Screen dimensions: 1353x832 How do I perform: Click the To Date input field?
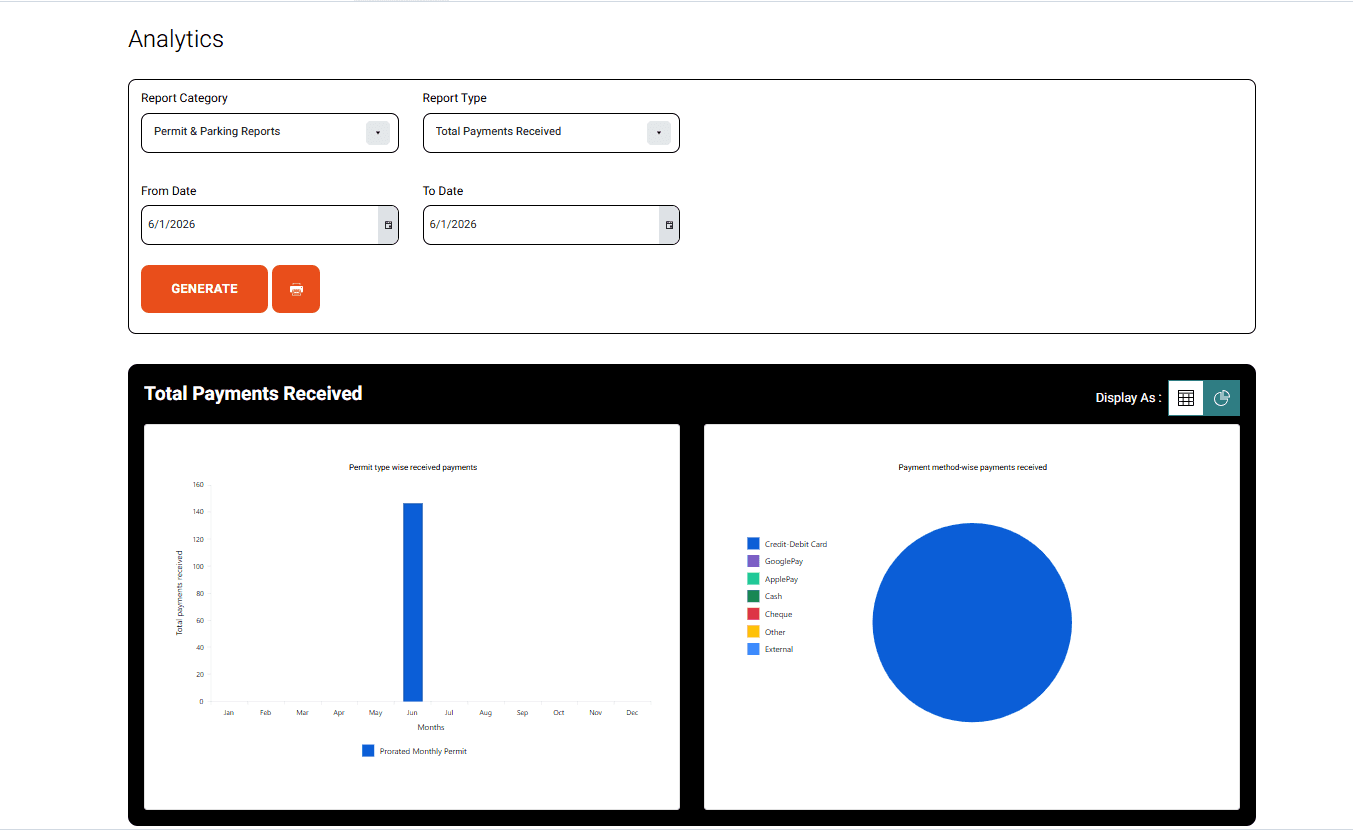tap(541, 225)
